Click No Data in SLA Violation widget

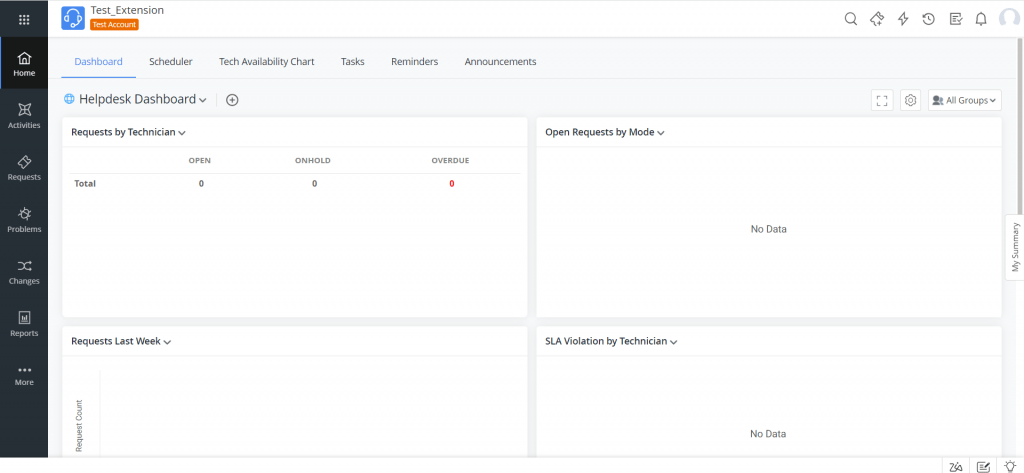click(x=769, y=434)
